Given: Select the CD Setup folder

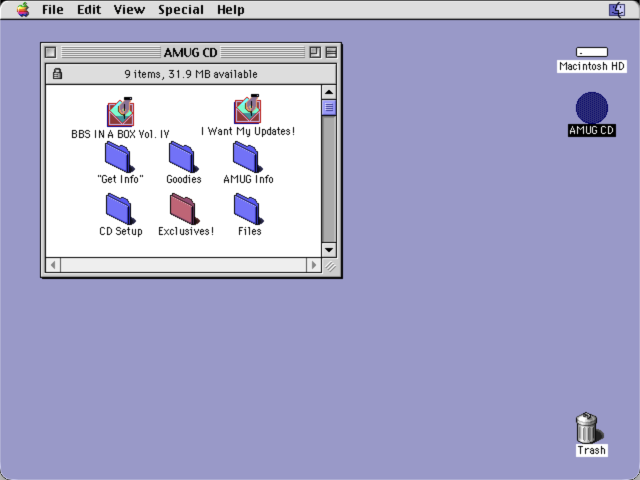Looking at the screenshot, I should tap(120, 209).
